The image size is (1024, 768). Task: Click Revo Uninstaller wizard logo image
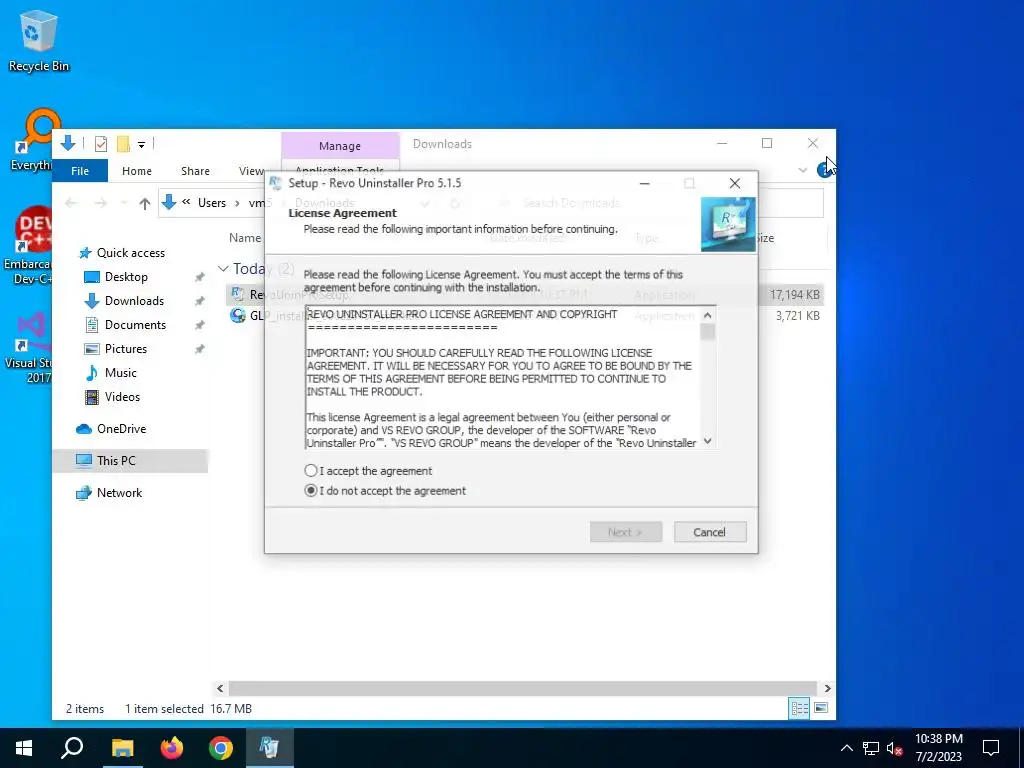[x=728, y=224]
